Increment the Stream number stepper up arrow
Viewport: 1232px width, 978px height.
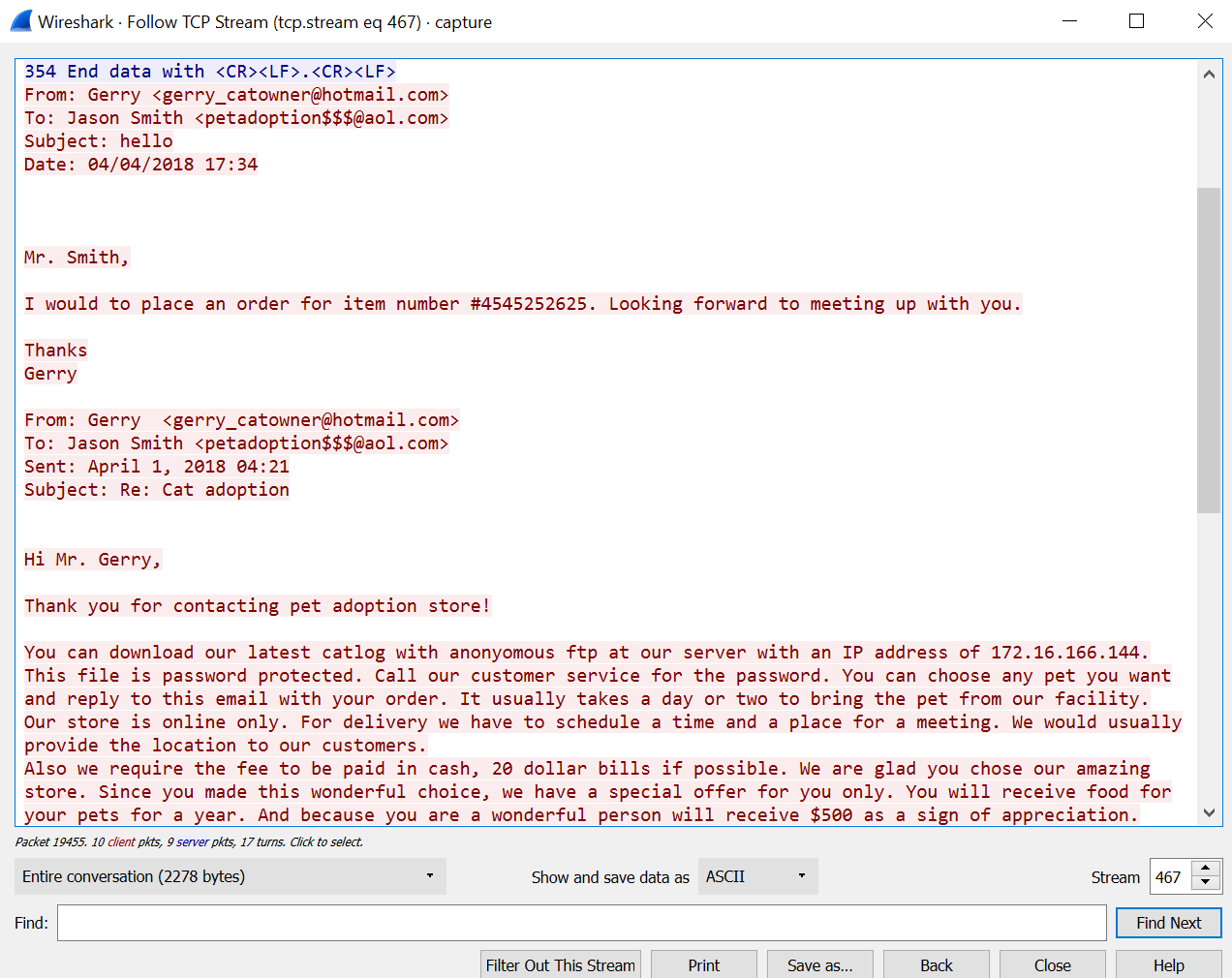[1205, 869]
